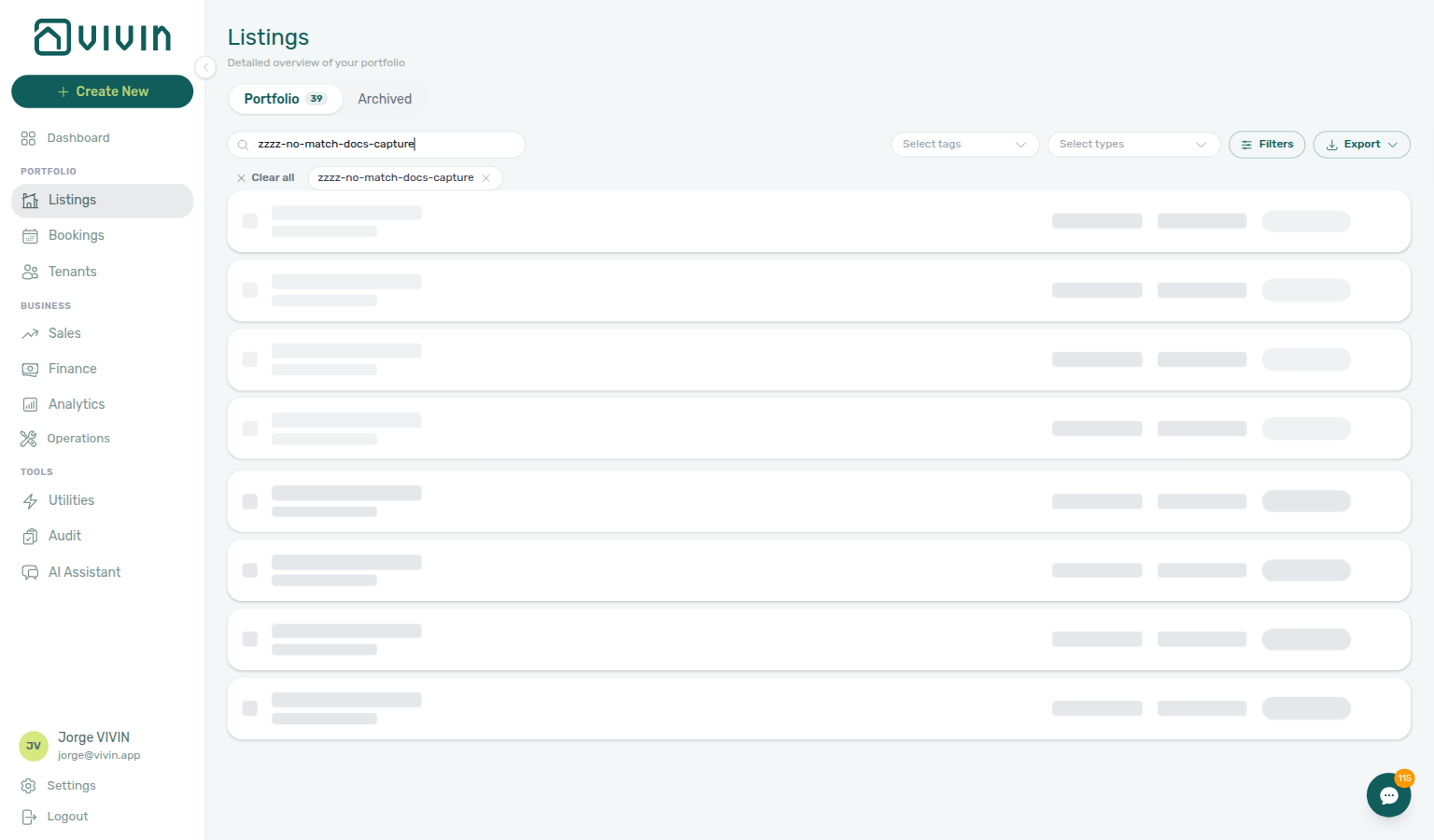Click the Audit clipboard icon

pyautogui.click(x=30, y=537)
